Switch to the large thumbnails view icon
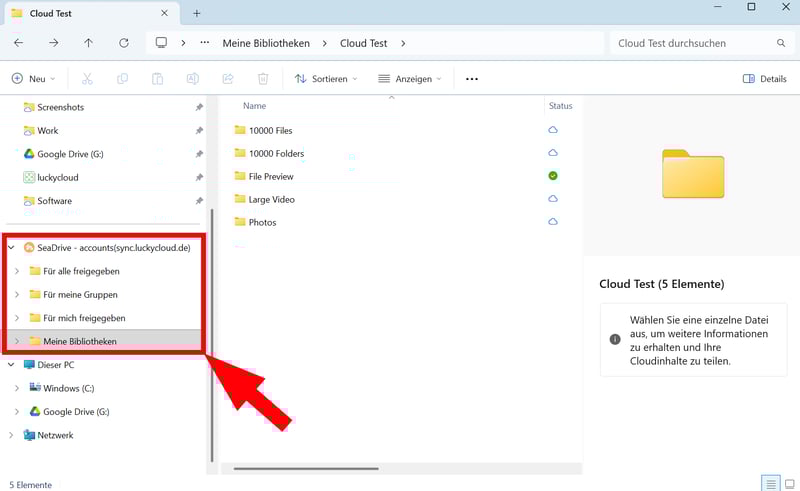This screenshot has width=800, height=491. [x=789, y=484]
